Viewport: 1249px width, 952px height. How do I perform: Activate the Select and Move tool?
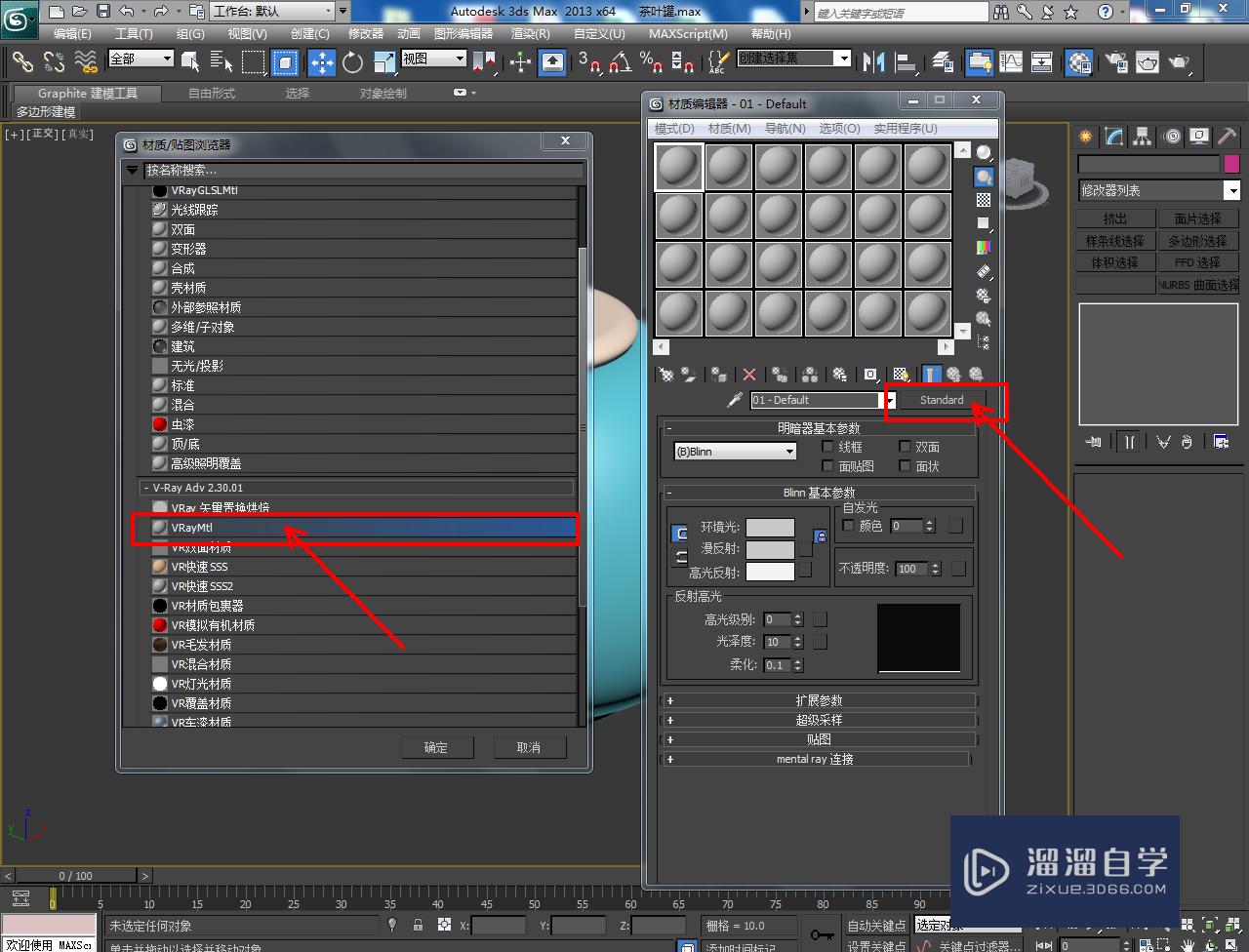(322, 61)
